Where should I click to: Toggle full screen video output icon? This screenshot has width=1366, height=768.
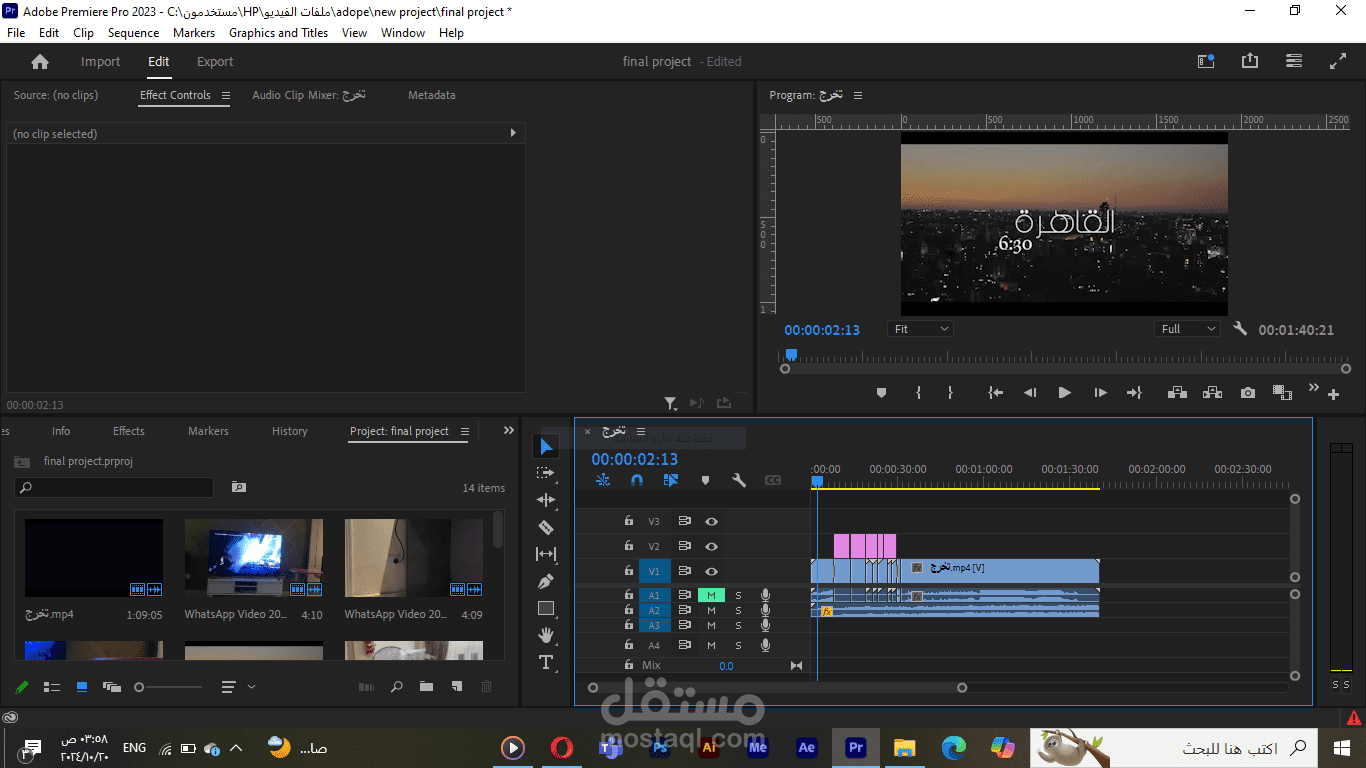coord(1338,61)
